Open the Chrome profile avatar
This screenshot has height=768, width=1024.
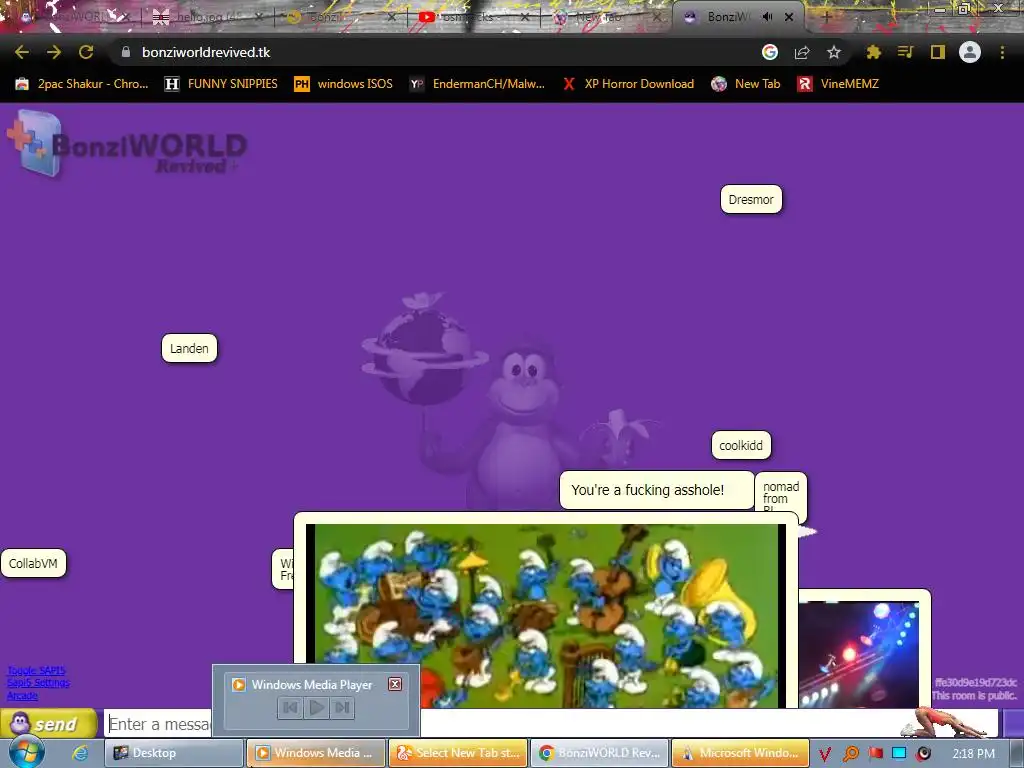pyautogui.click(x=970, y=52)
